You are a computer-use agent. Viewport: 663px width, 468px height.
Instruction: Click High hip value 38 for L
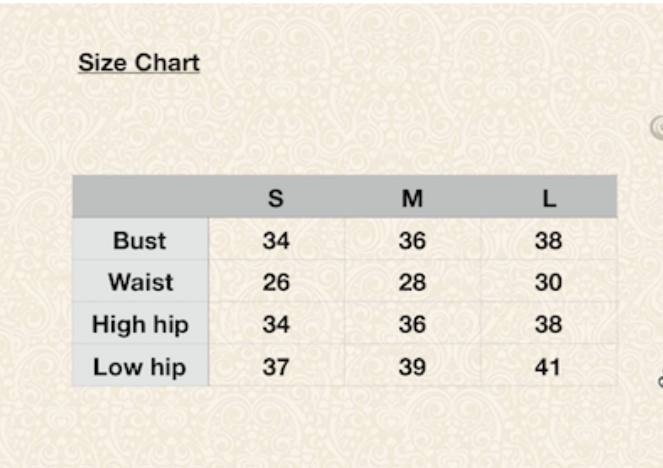pos(548,324)
